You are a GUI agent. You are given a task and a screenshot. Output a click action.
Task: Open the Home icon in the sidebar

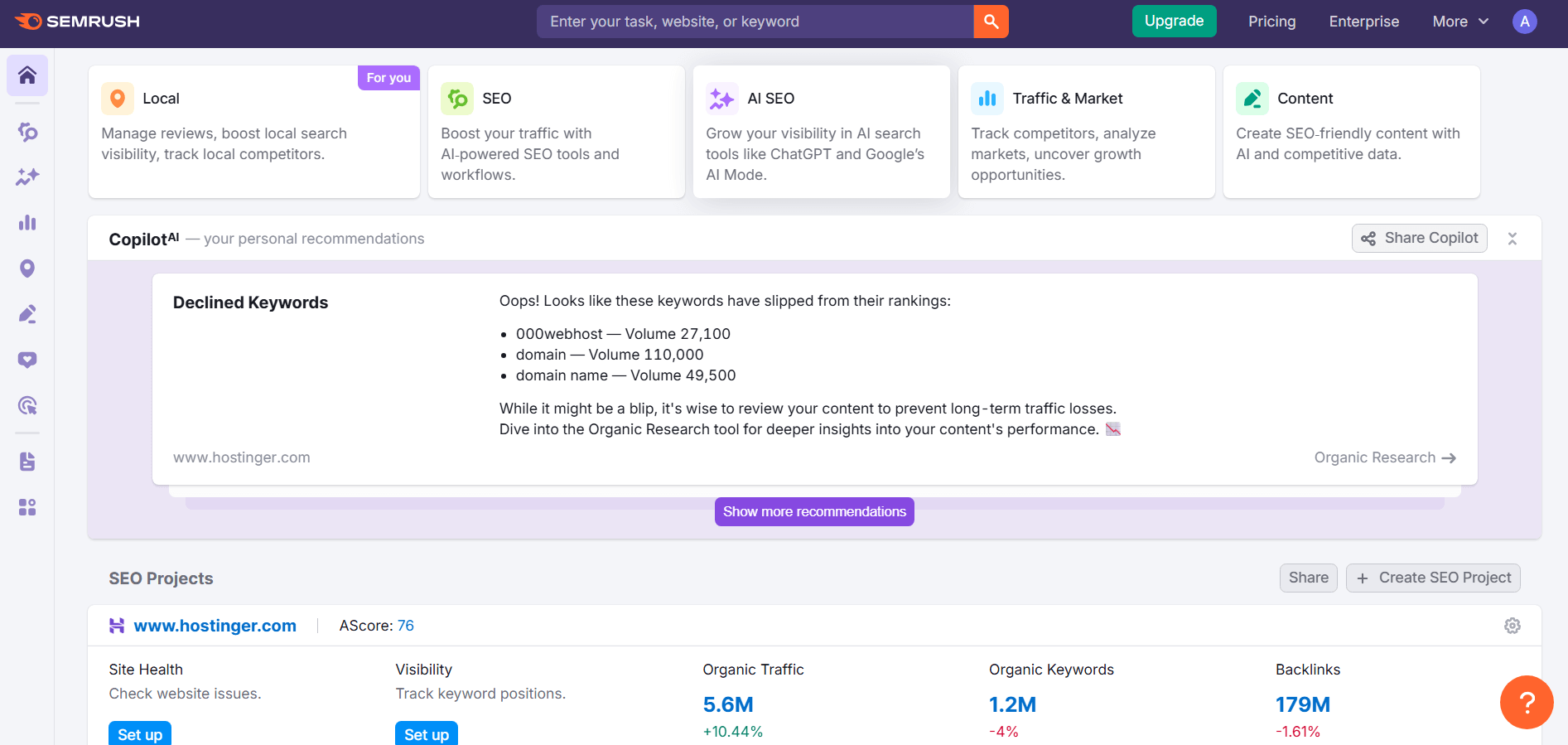pos(27,75)
